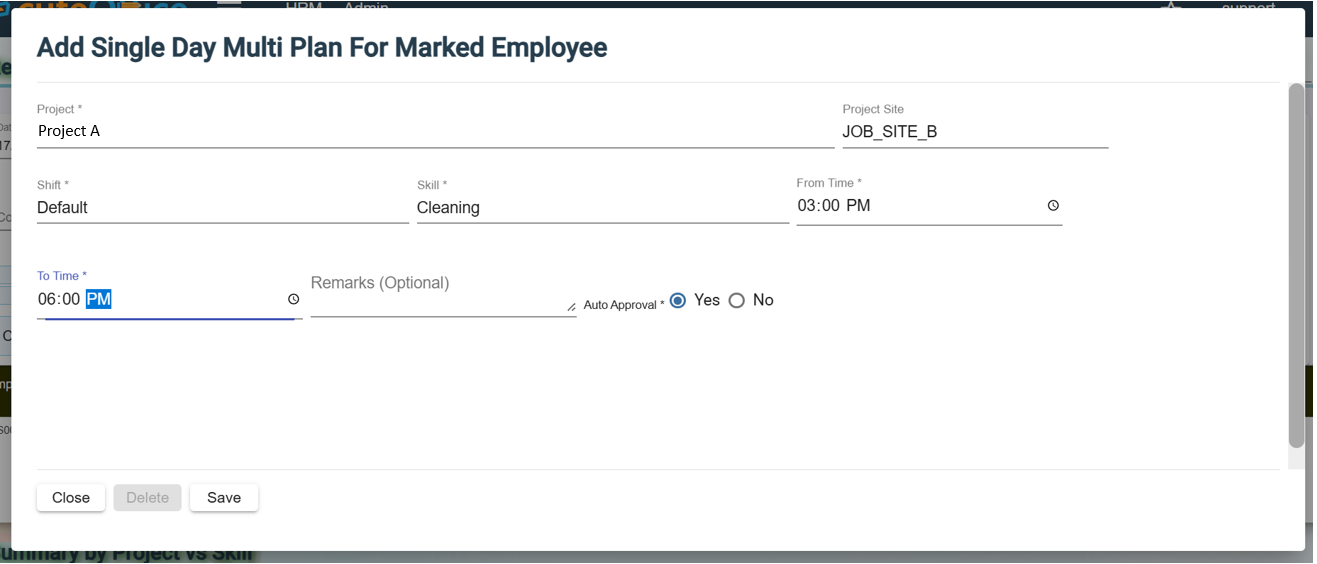Open the Project selector showing Project A

tap(435, 131)
